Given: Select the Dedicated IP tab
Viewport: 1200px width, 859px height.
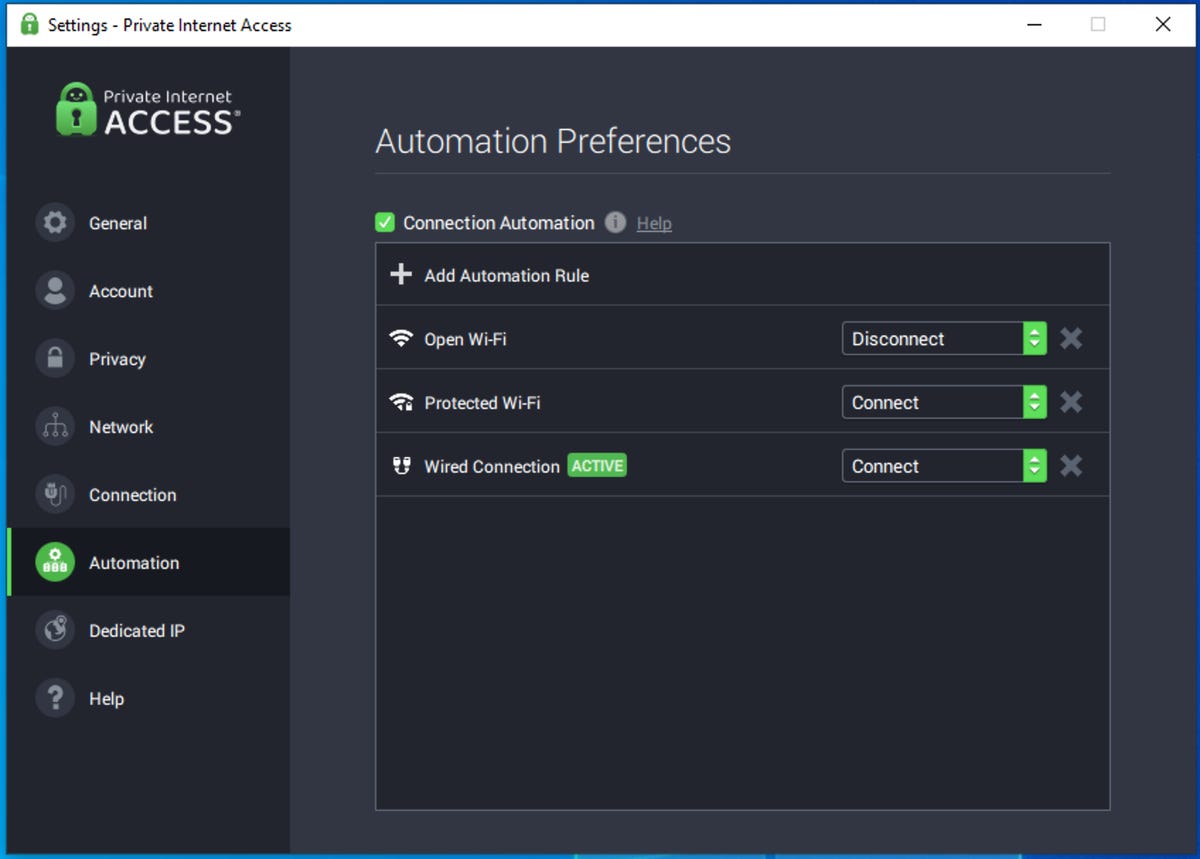Looking at the screenshot, I should coord(148,631).
